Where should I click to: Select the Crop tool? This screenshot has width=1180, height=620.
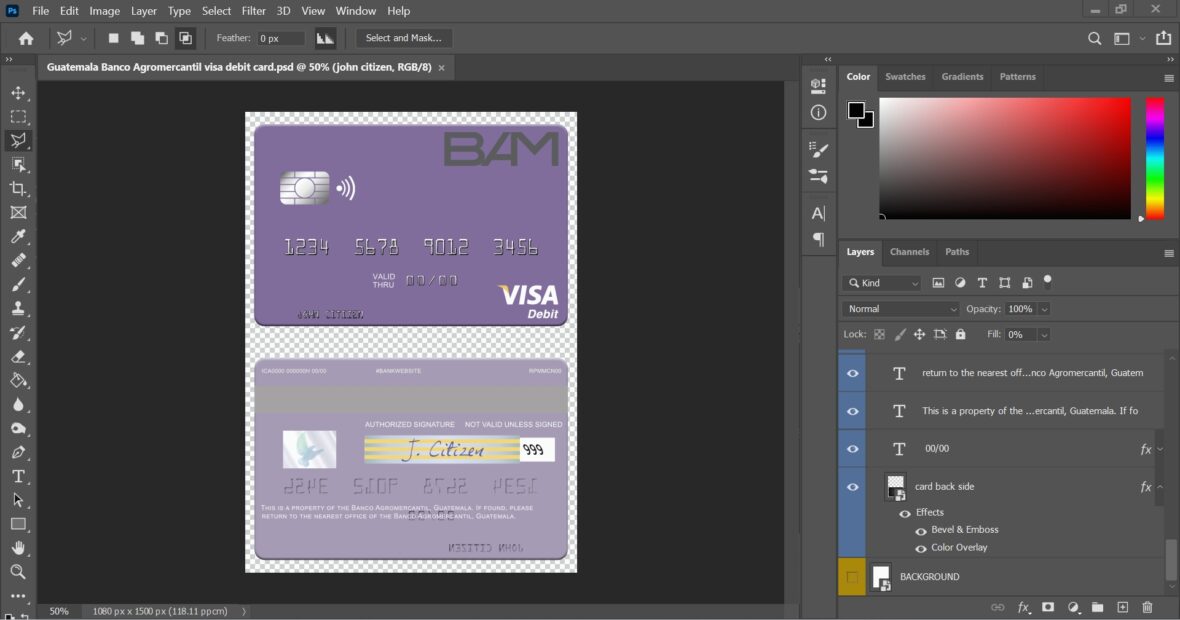18,189
